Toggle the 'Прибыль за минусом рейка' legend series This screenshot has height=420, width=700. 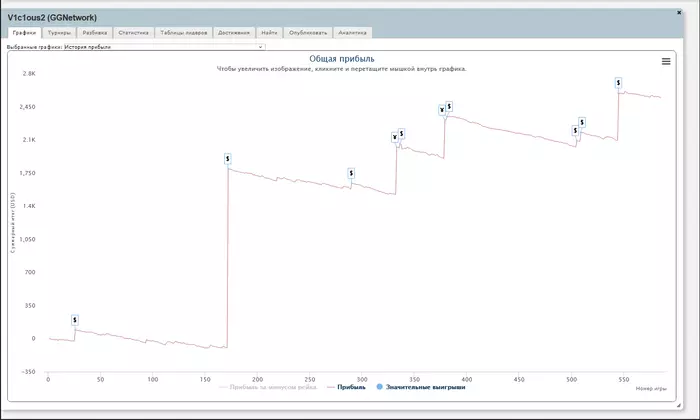268,387
